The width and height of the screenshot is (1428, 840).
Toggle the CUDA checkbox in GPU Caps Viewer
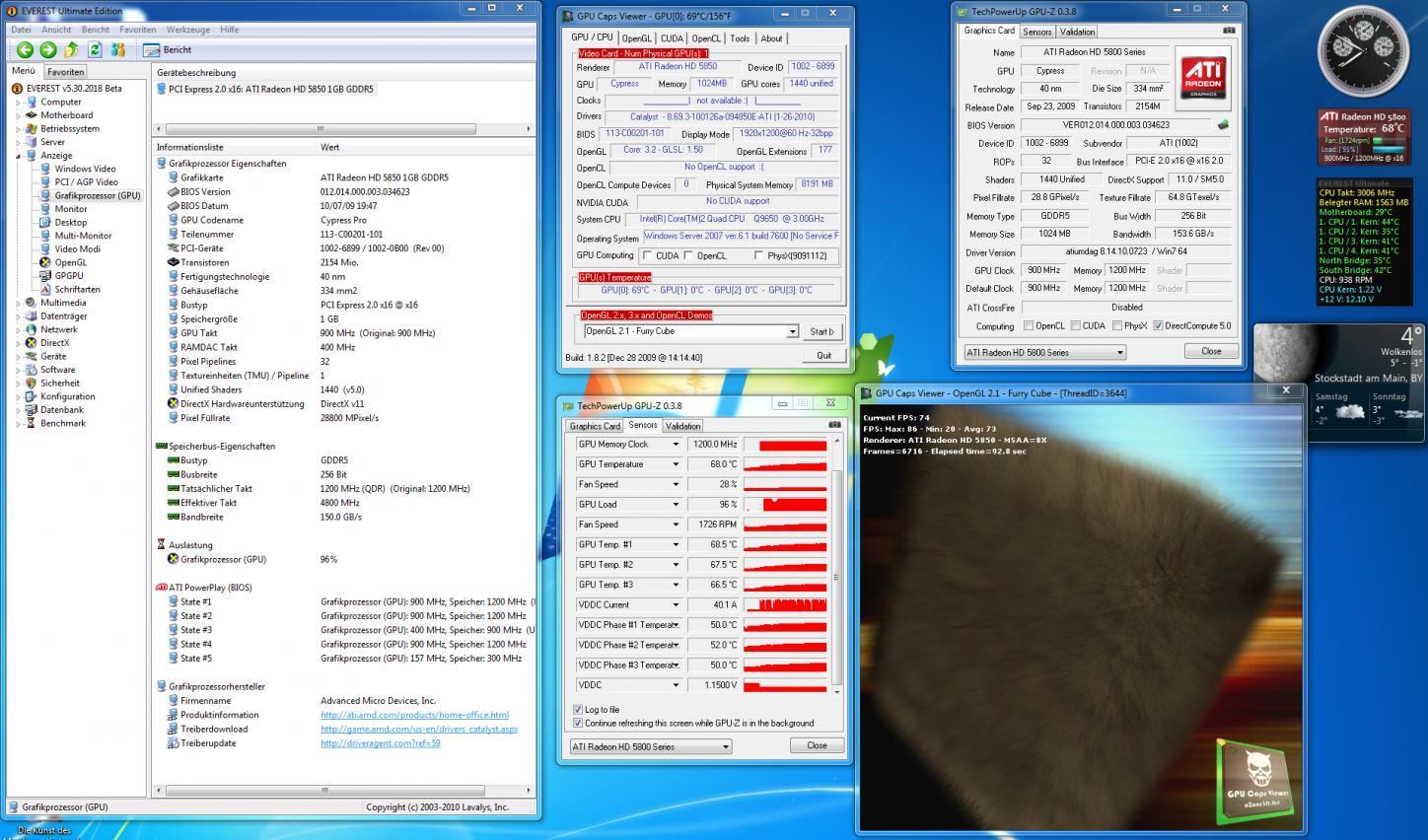tap(647, 255)
